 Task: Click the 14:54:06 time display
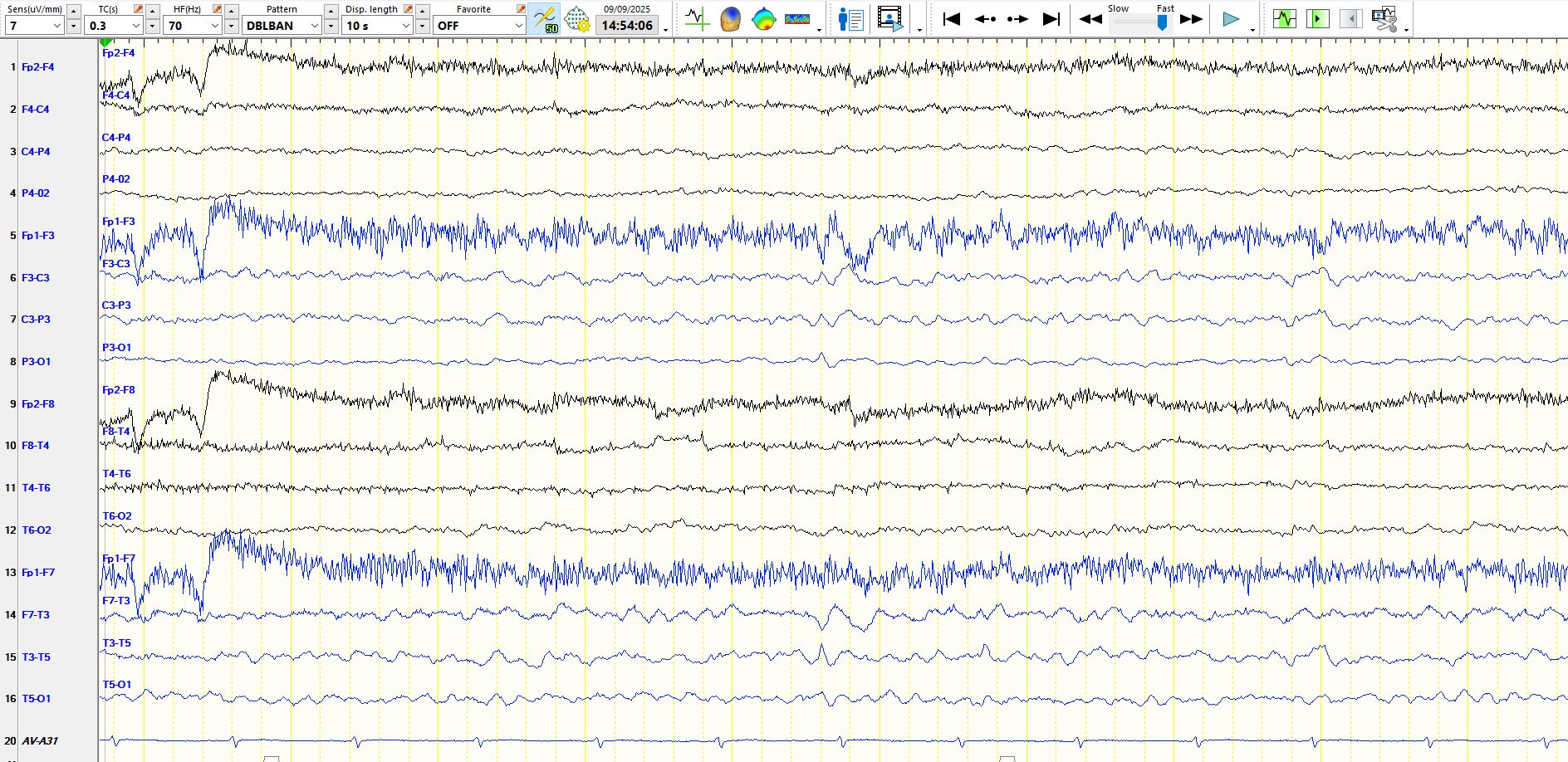(627, 26)
